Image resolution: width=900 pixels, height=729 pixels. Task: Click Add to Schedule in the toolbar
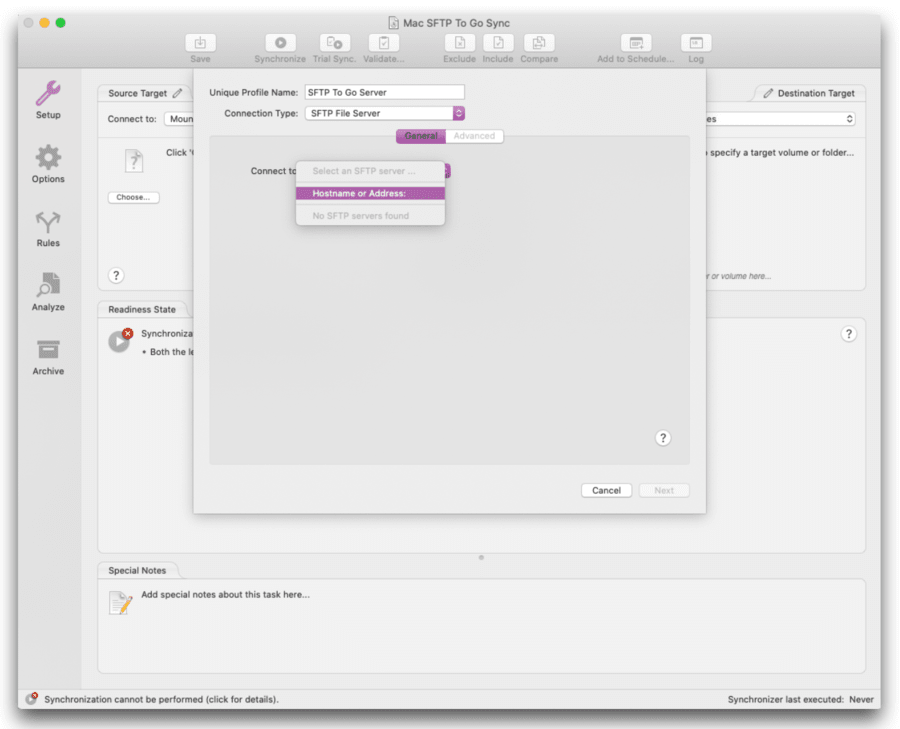[634, 44]
